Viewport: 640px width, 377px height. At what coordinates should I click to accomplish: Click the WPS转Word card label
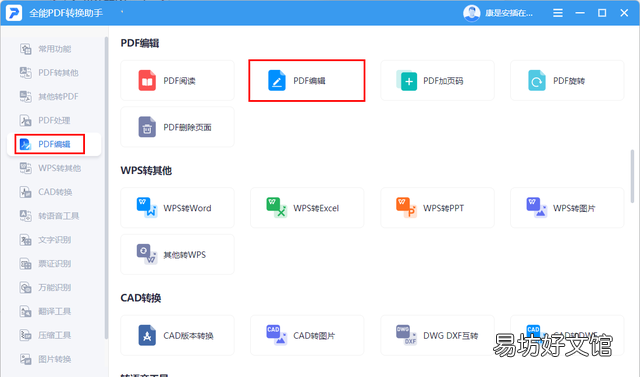click(187, 208)
